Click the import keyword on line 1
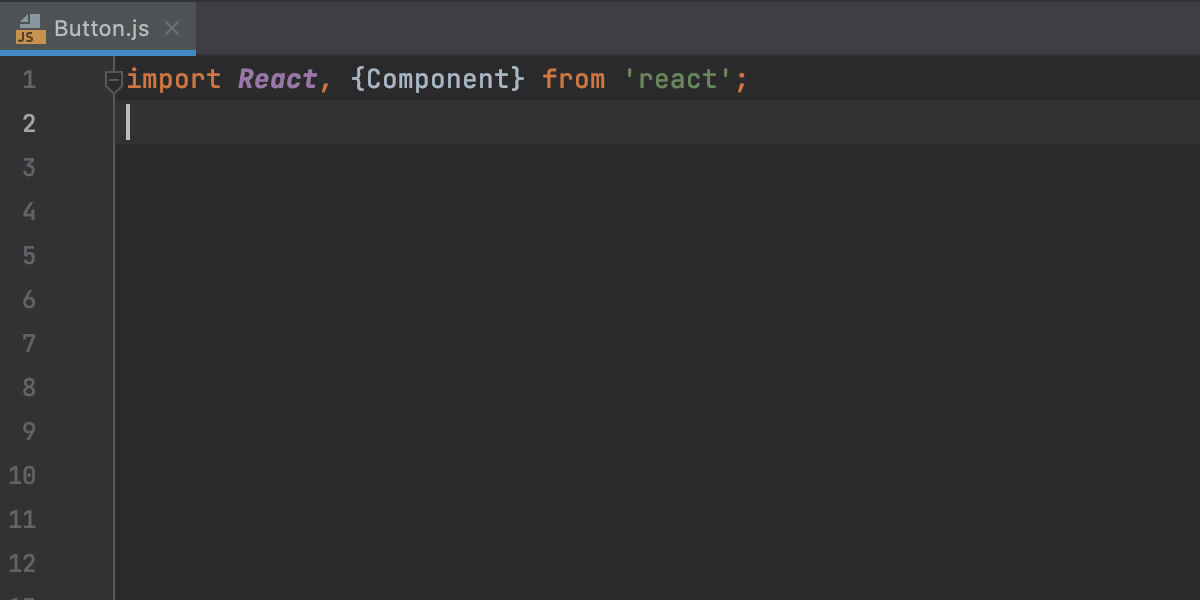 point(172,78)
